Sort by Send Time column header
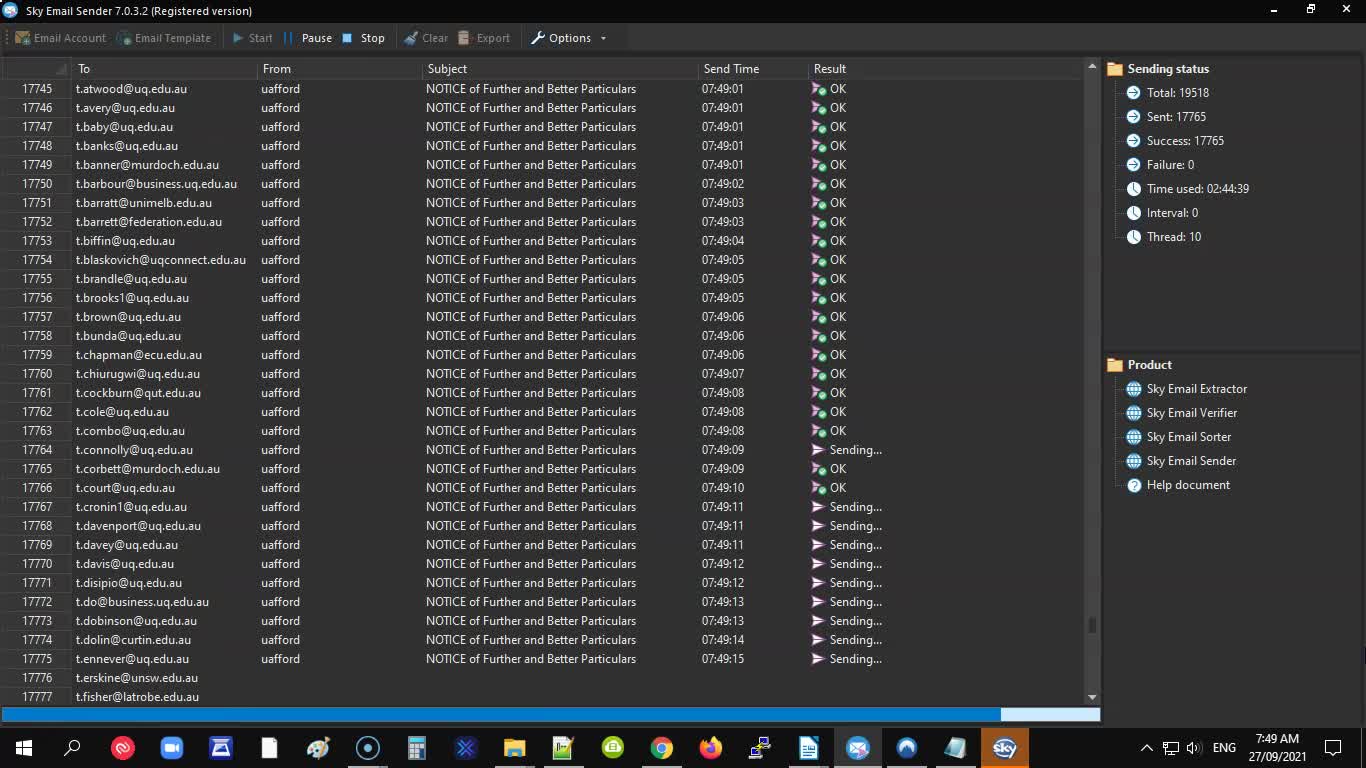1366x768 pixels. 753,69
